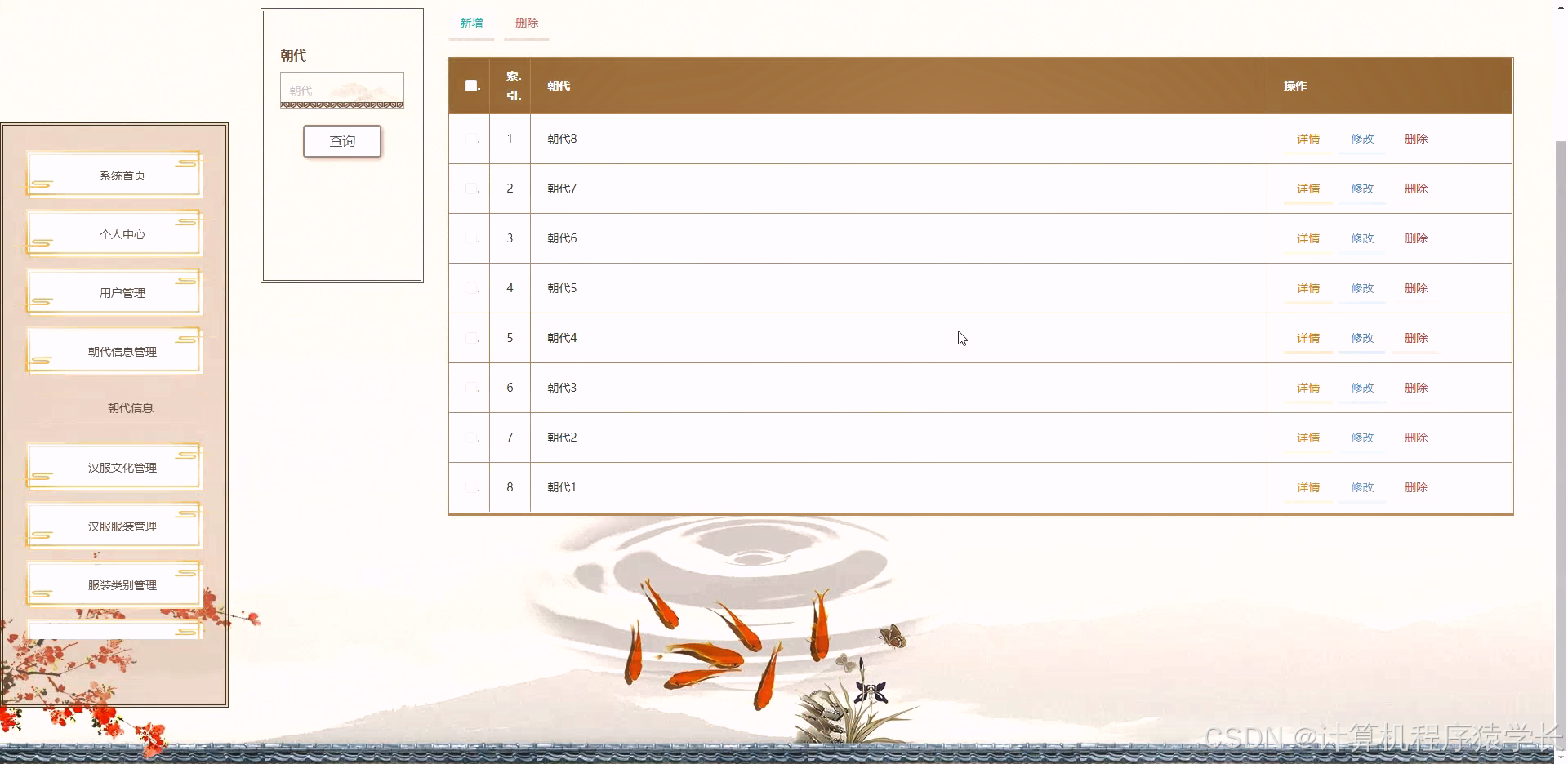
Task: Check the checkbox for row 朝代4
Action: click(471, 339)
